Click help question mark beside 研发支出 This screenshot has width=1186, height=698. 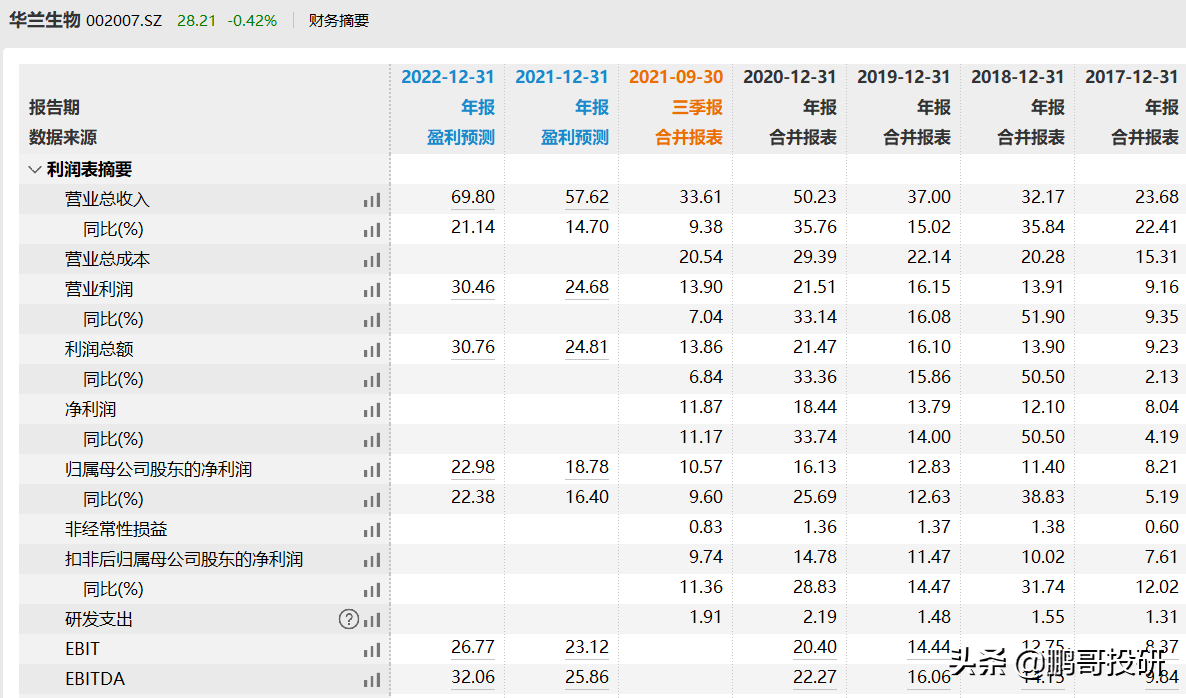[349, 619]
